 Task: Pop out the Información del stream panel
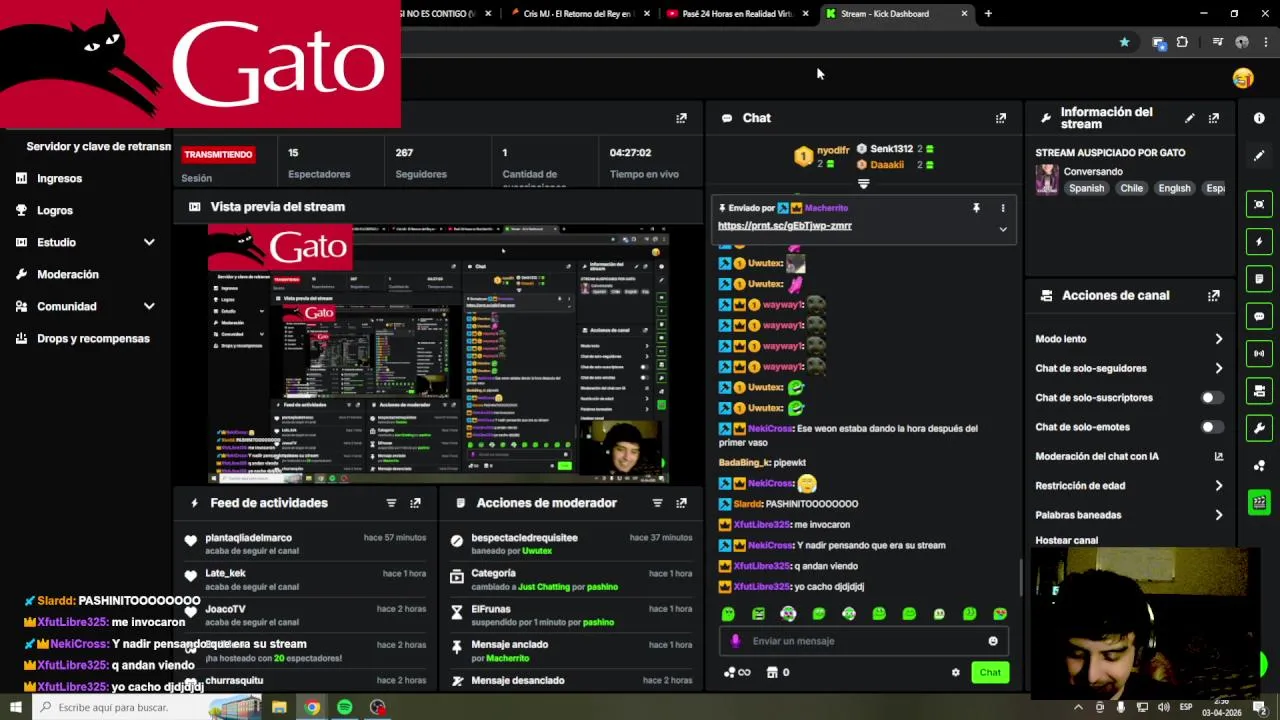click(x=1214, y=118)
